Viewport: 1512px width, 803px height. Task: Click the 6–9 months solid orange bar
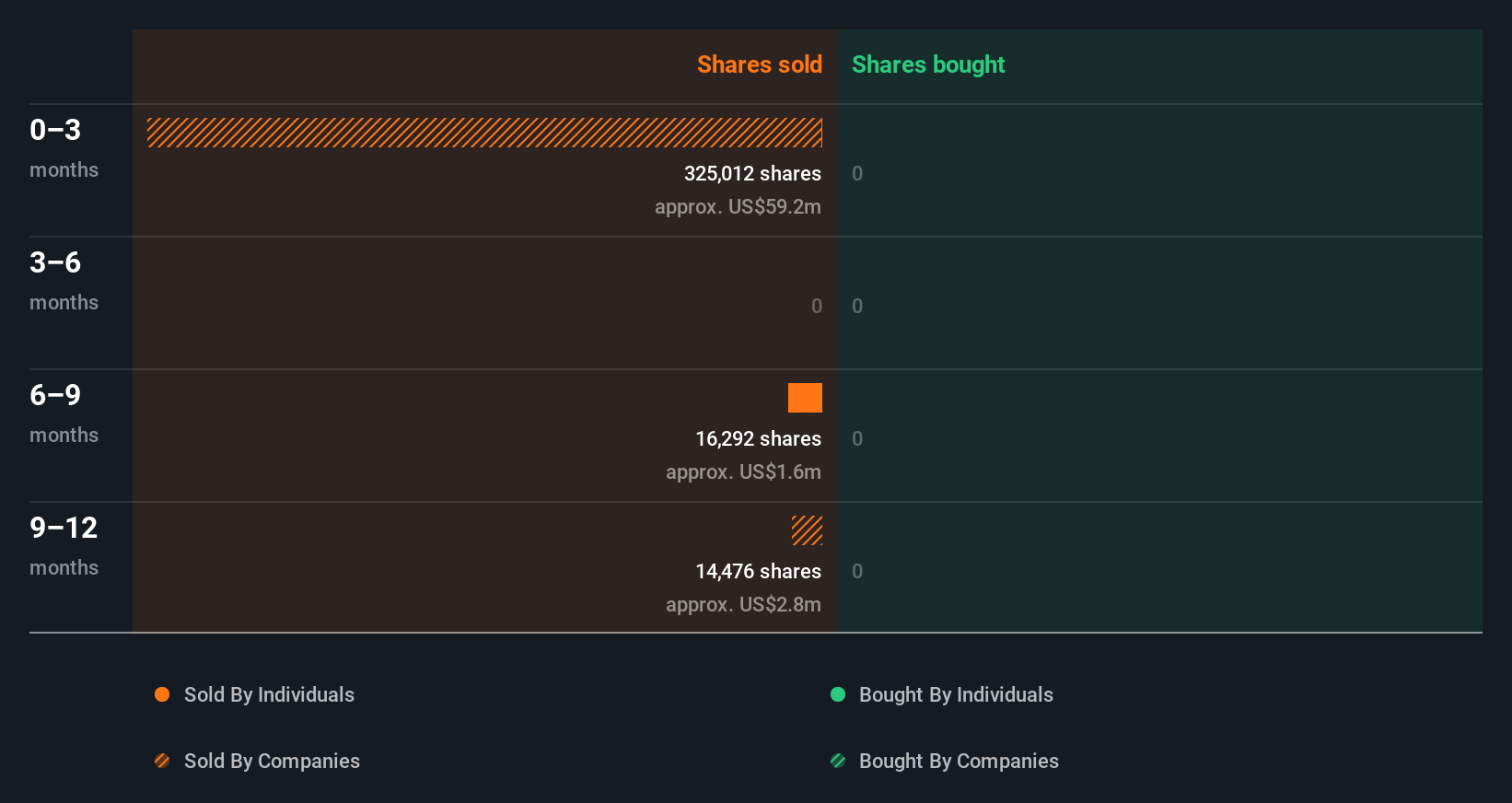pos(805,398)
